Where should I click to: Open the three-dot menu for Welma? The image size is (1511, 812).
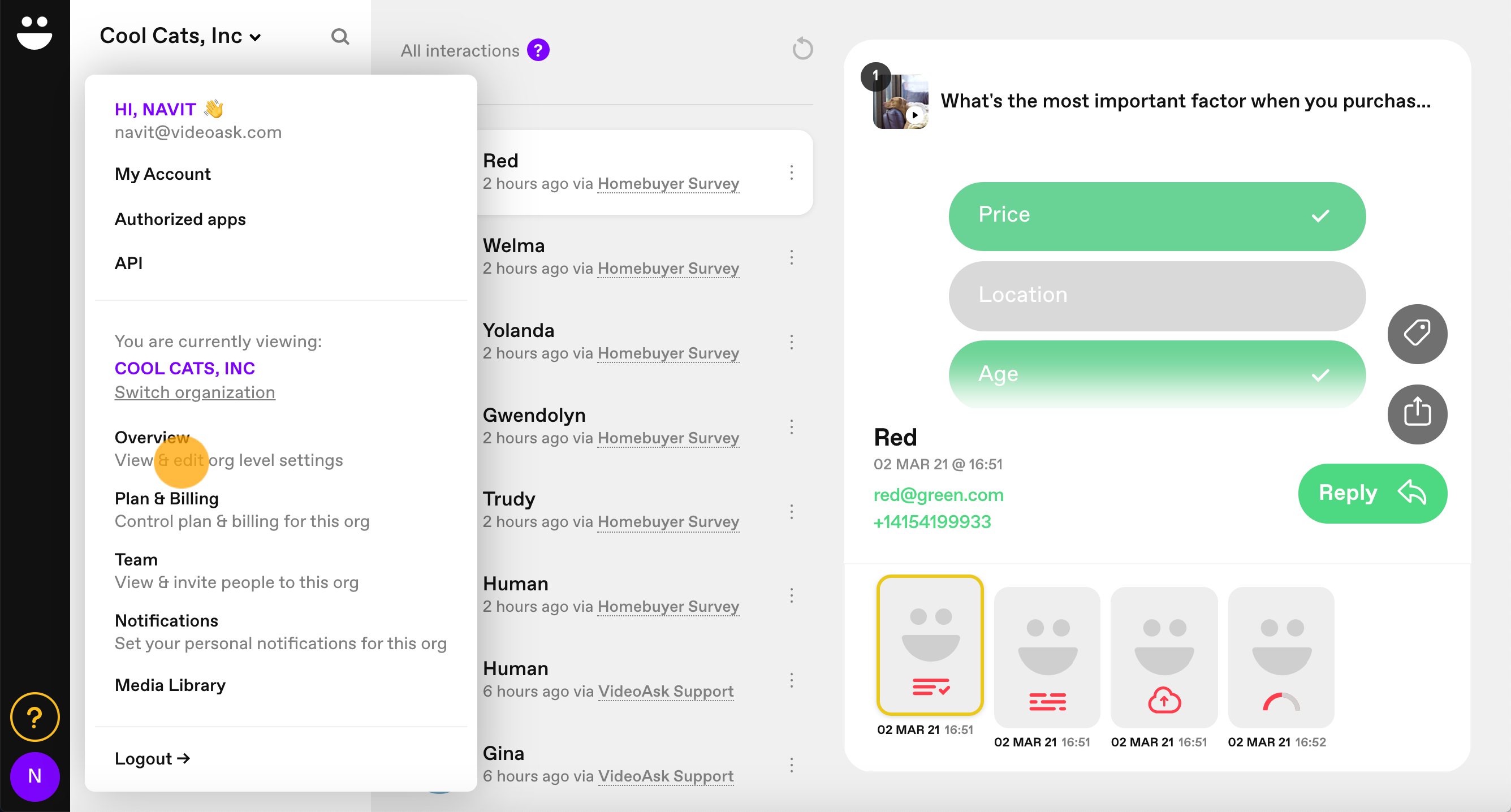pos(791,257)
